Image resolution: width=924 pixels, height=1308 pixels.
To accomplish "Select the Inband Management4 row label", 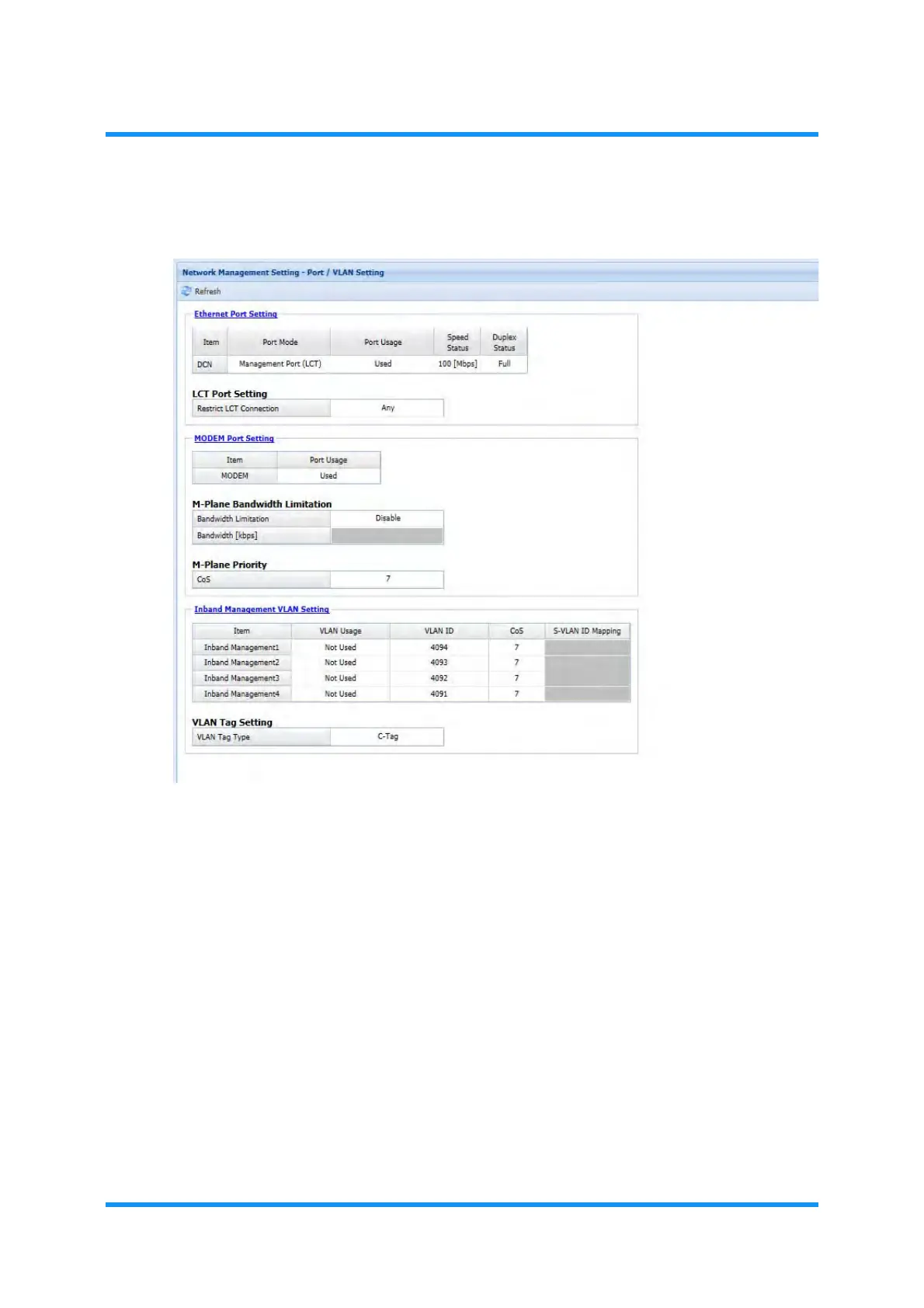I will point(241,694).
